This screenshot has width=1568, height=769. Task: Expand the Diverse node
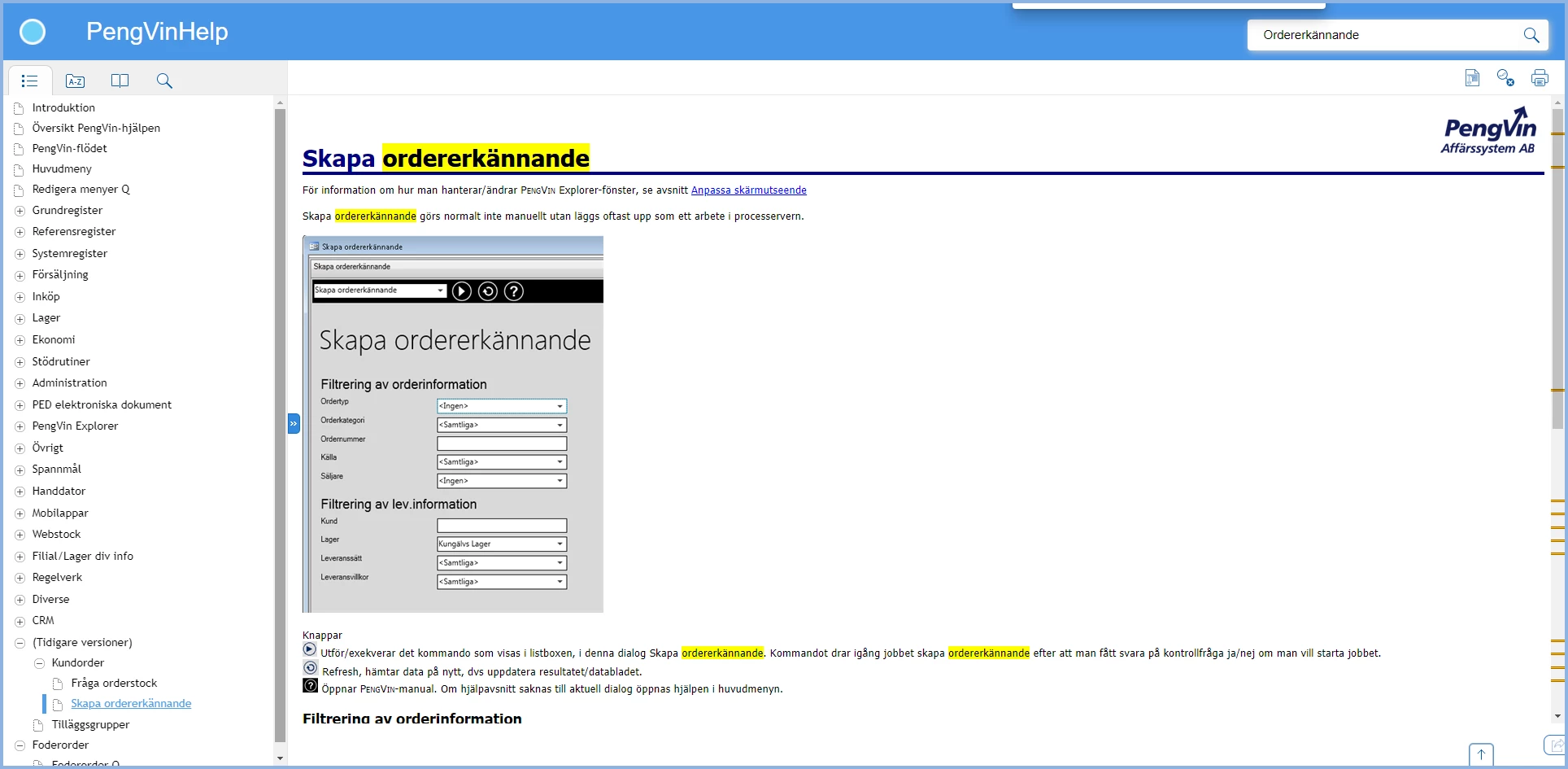[20, 600]
